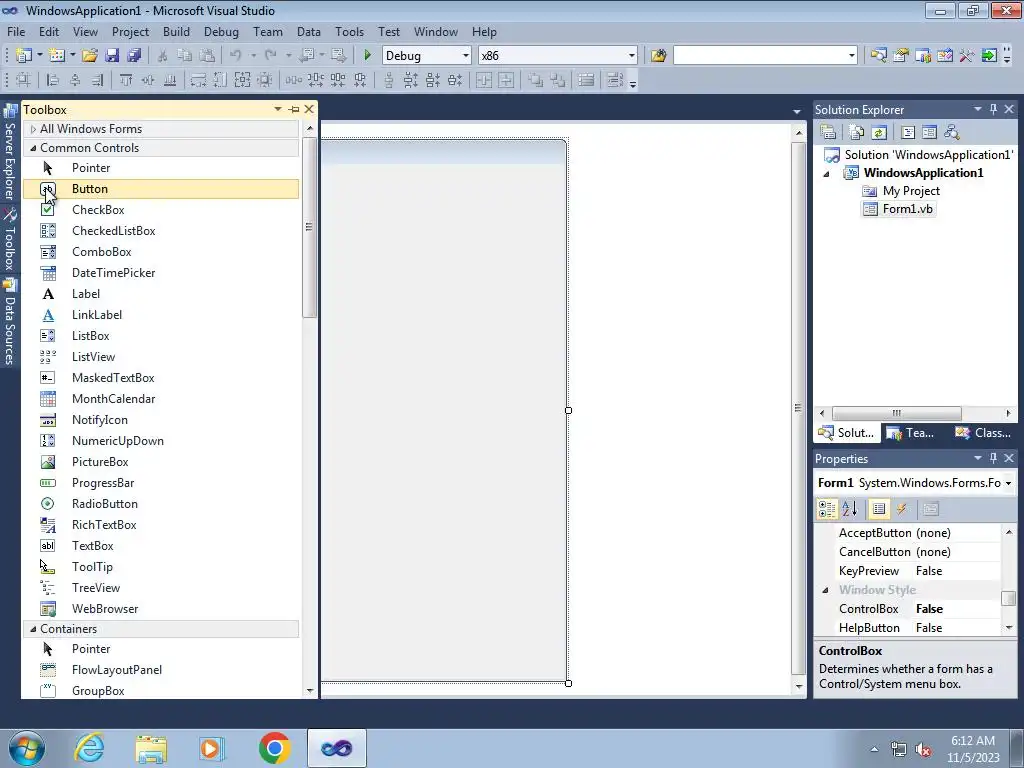The height and width of the screenshot is (768, 1024).
Task: Open the Build menu
Action: (176, 31)
